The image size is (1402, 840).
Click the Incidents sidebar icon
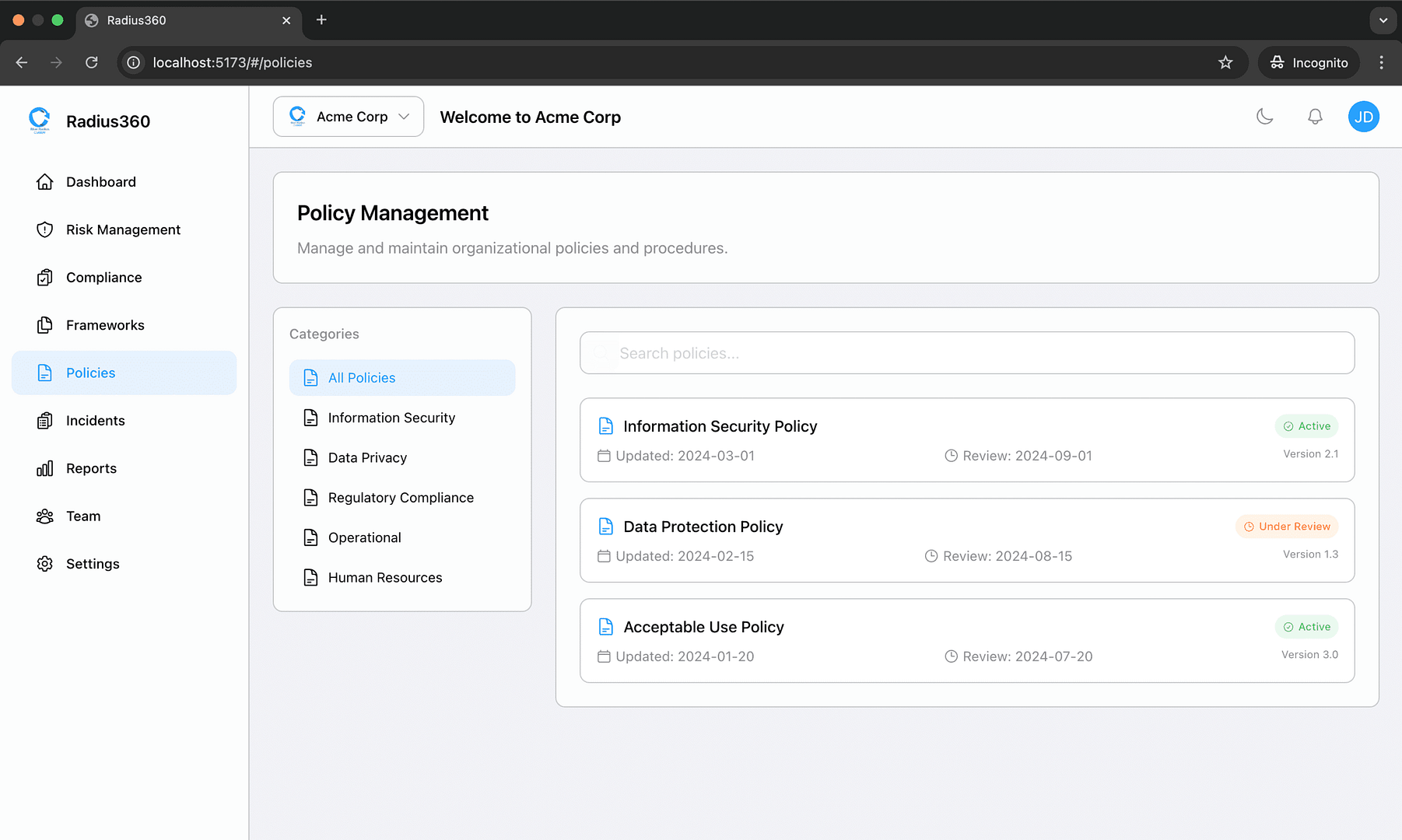(x=45, y=421)
